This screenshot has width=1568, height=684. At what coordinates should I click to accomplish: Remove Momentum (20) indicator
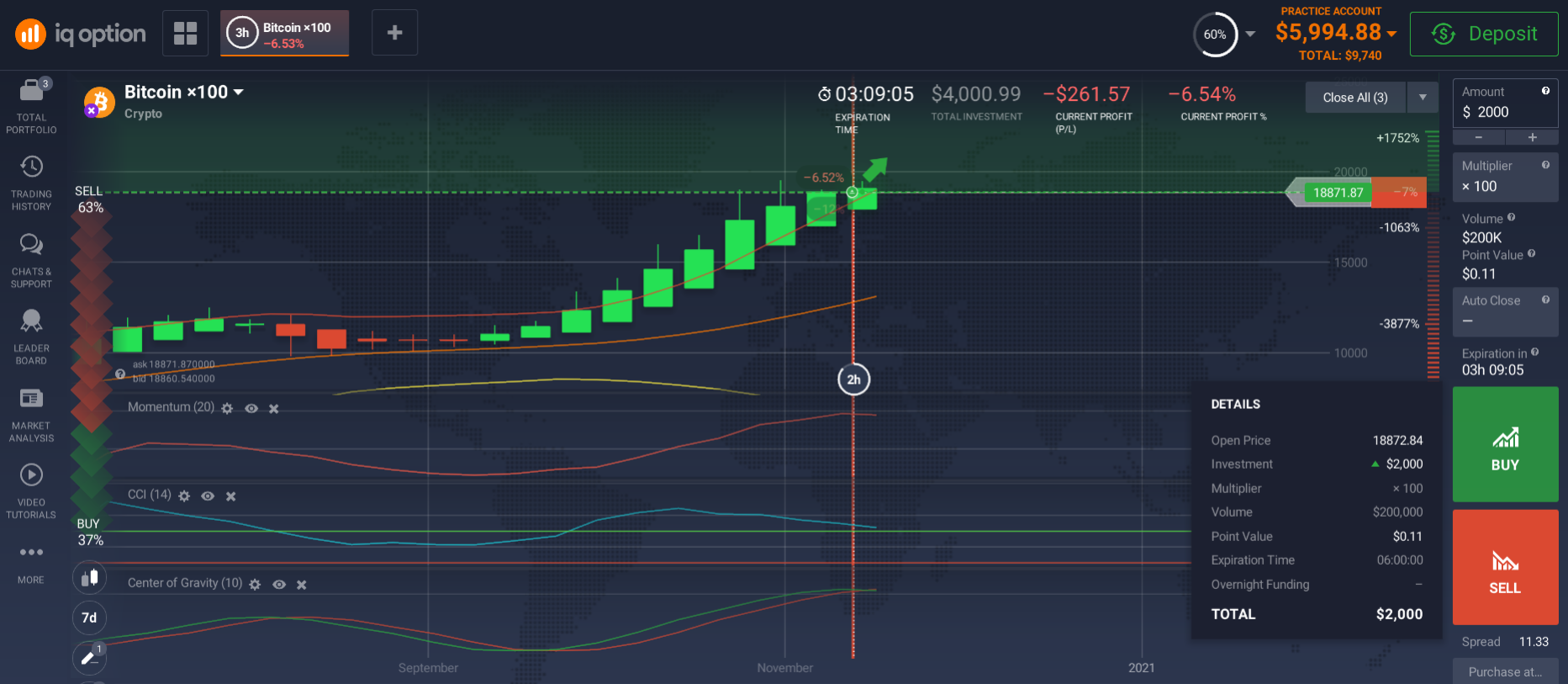point(273,409)
